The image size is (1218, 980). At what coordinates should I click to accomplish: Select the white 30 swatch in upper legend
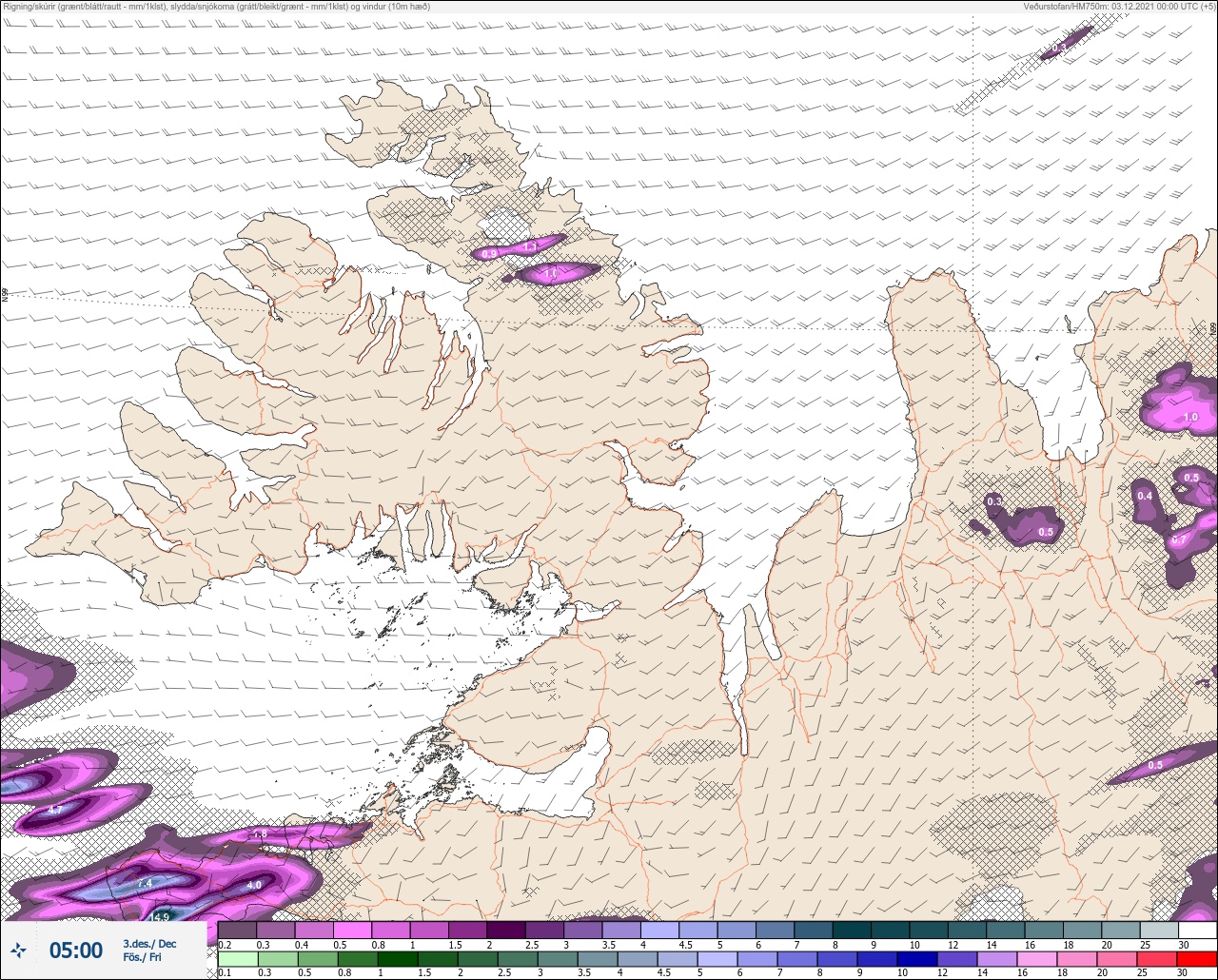[x=1196, y=930]
